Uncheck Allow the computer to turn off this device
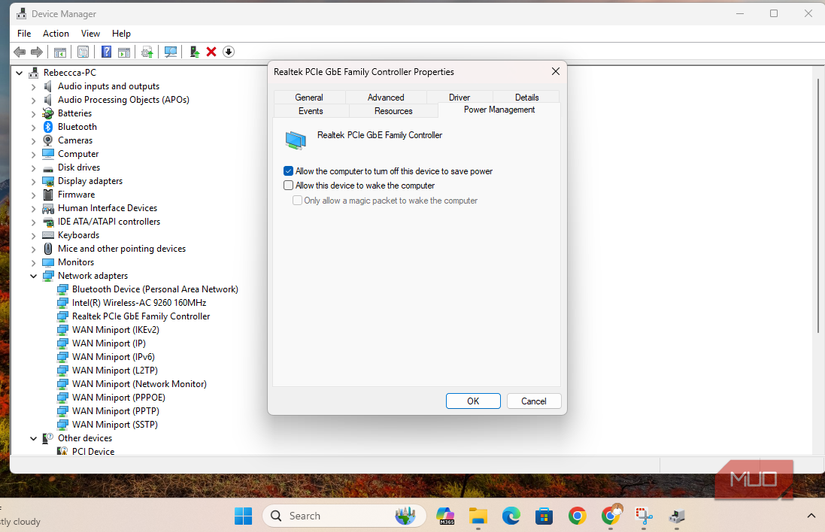Viewport: 825px width, 532px height. click(x=288, y=171)
